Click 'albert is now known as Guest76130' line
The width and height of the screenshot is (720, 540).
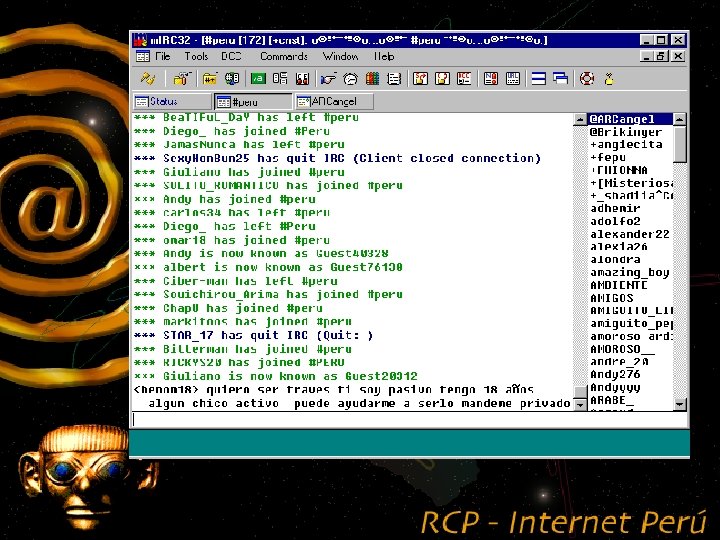(x=268, y=267)
